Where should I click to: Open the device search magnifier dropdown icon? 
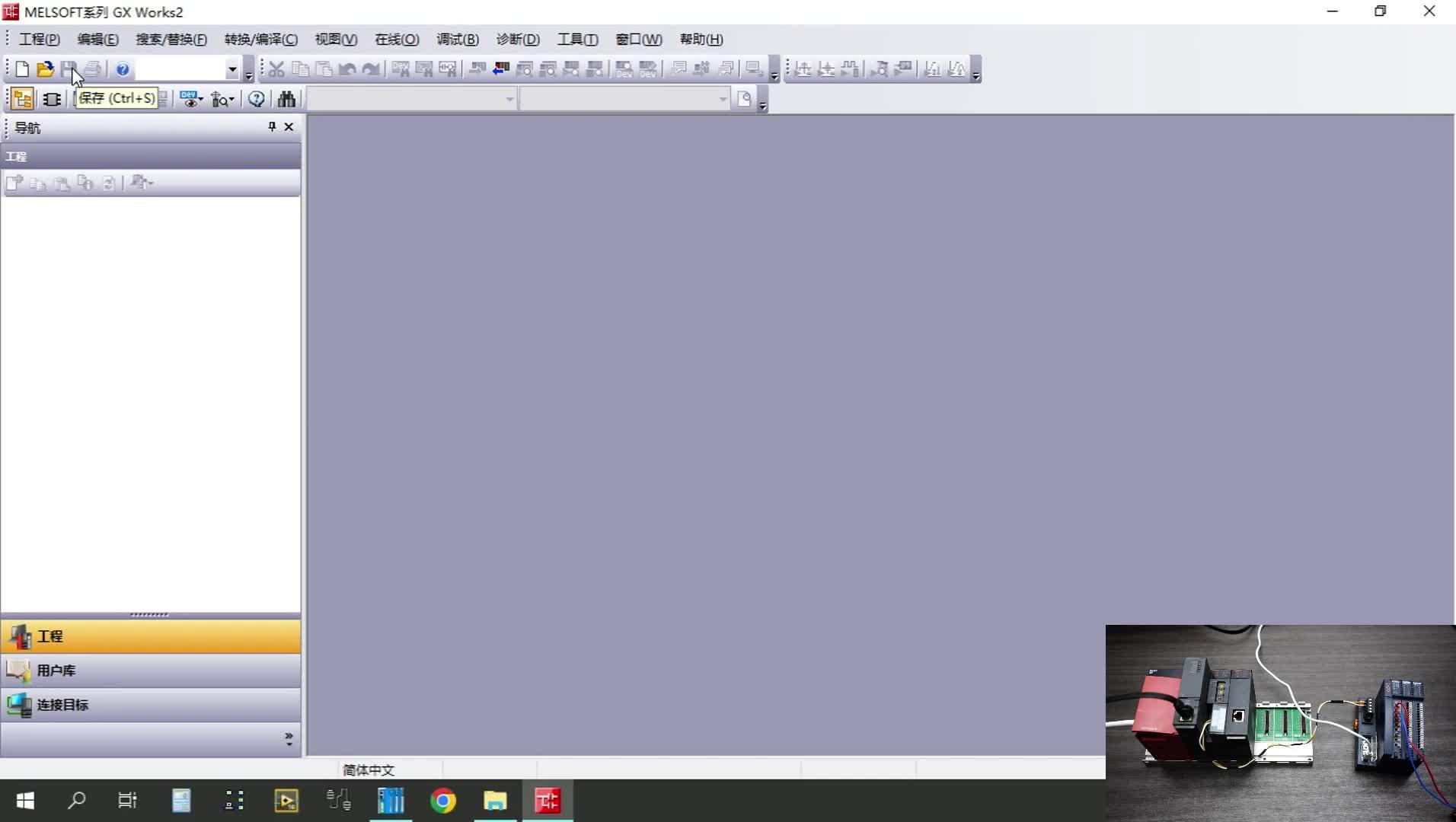(222, 99)
